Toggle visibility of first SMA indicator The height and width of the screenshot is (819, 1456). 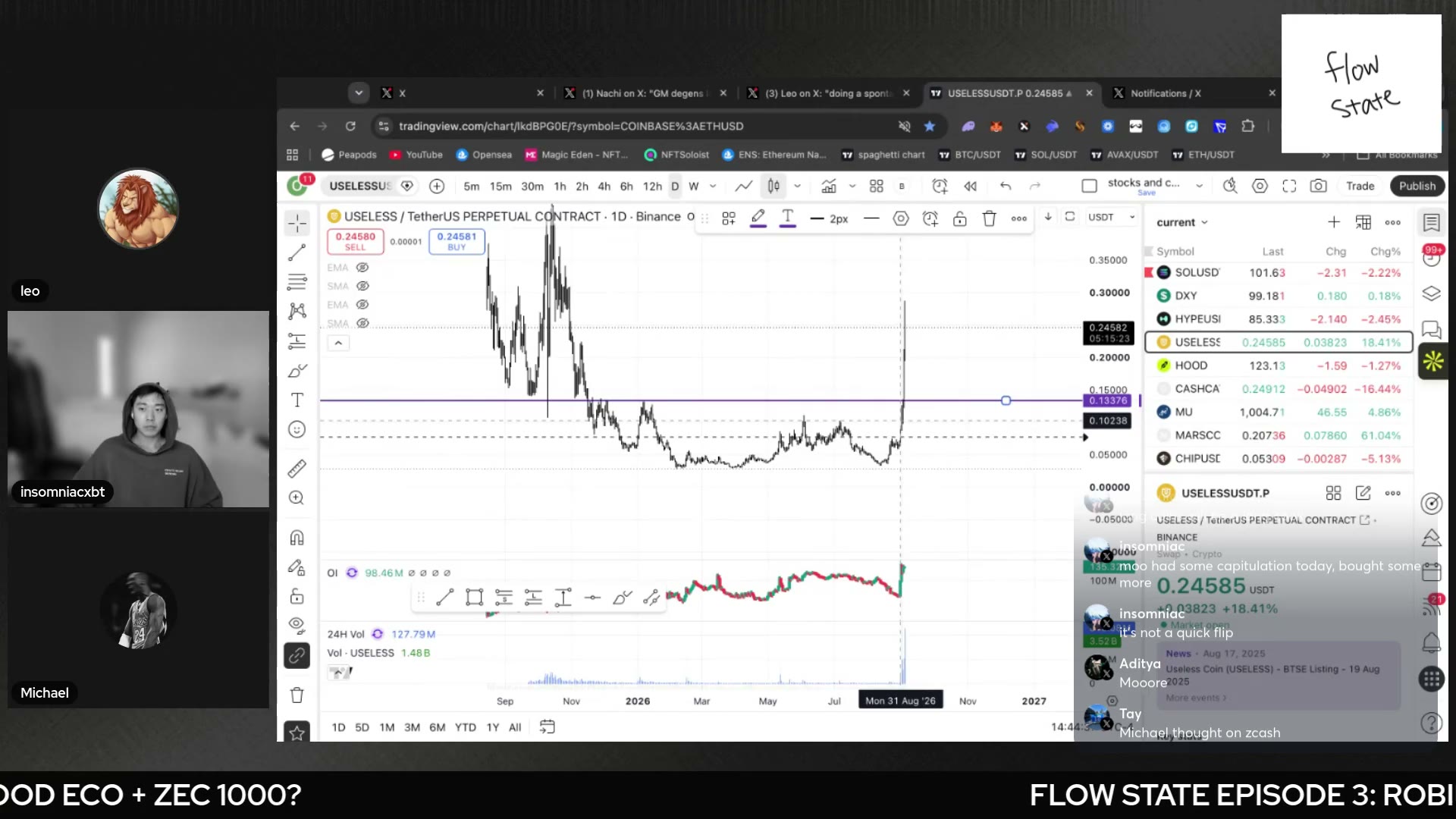point(362,286)
